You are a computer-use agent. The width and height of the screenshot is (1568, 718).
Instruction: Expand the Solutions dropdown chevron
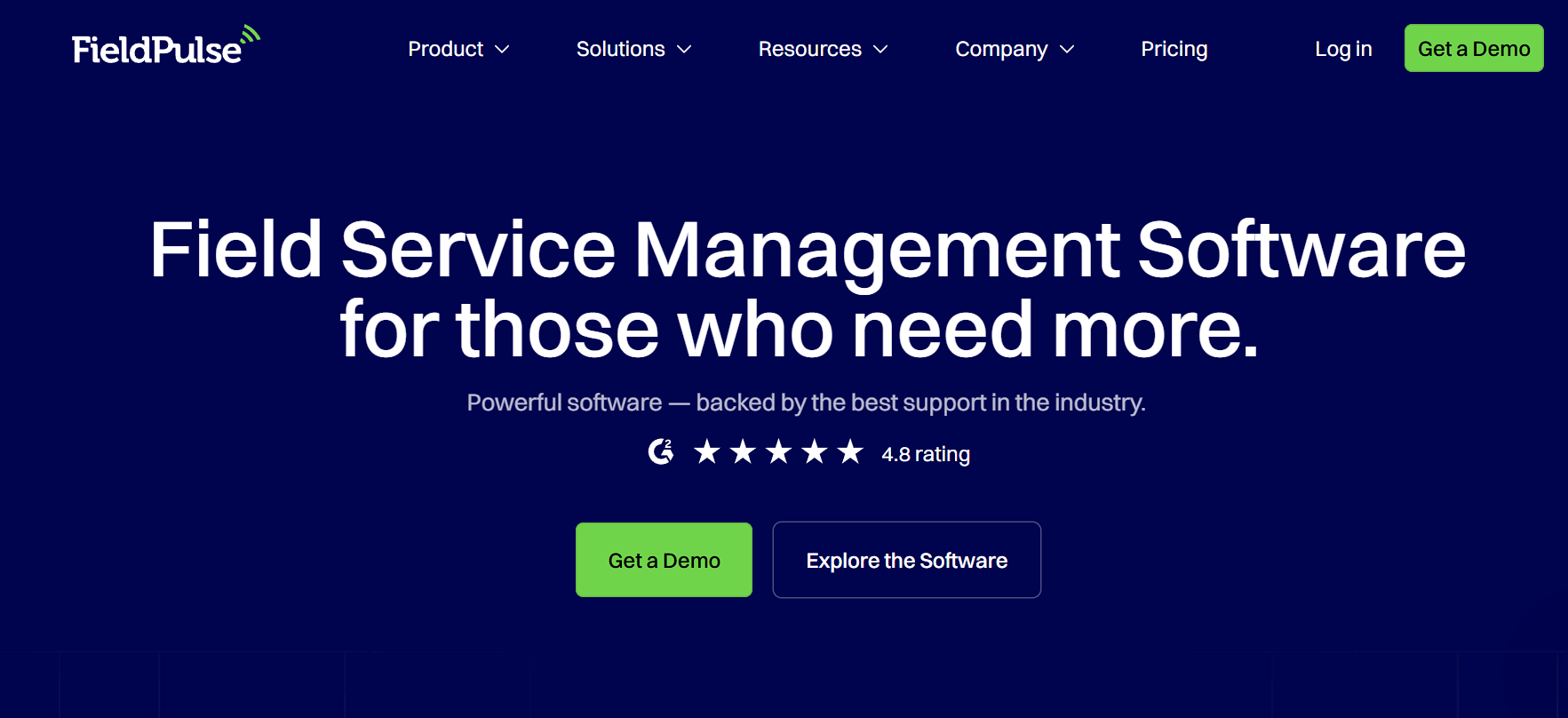(x=684, y=50)
